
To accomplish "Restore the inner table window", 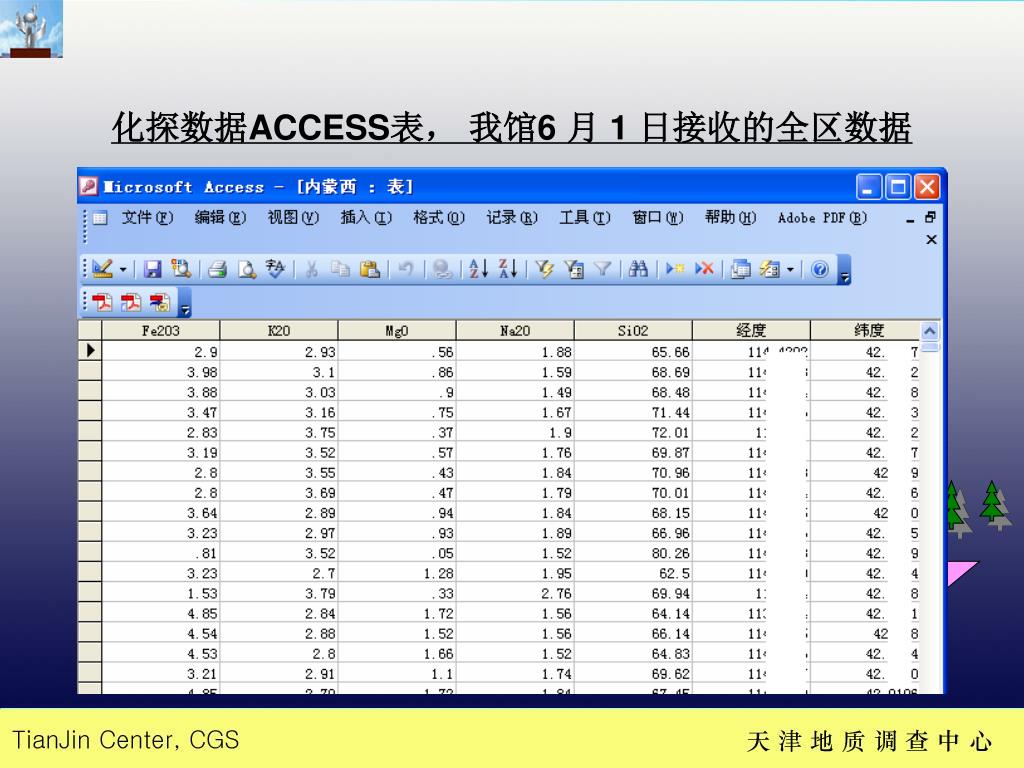I will [931, 217].
